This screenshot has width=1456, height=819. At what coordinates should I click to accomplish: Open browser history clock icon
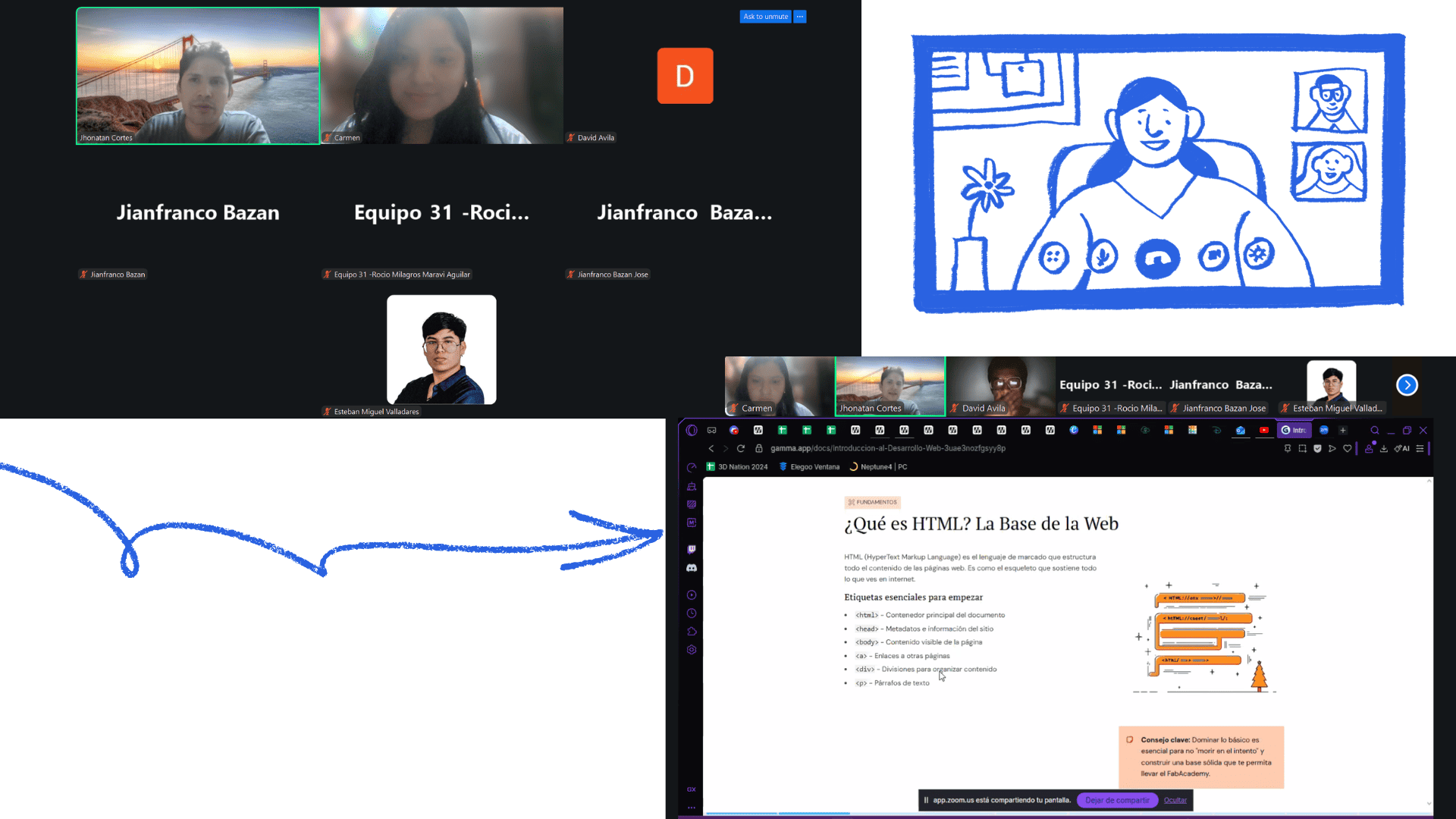click(x=691, y=613)
